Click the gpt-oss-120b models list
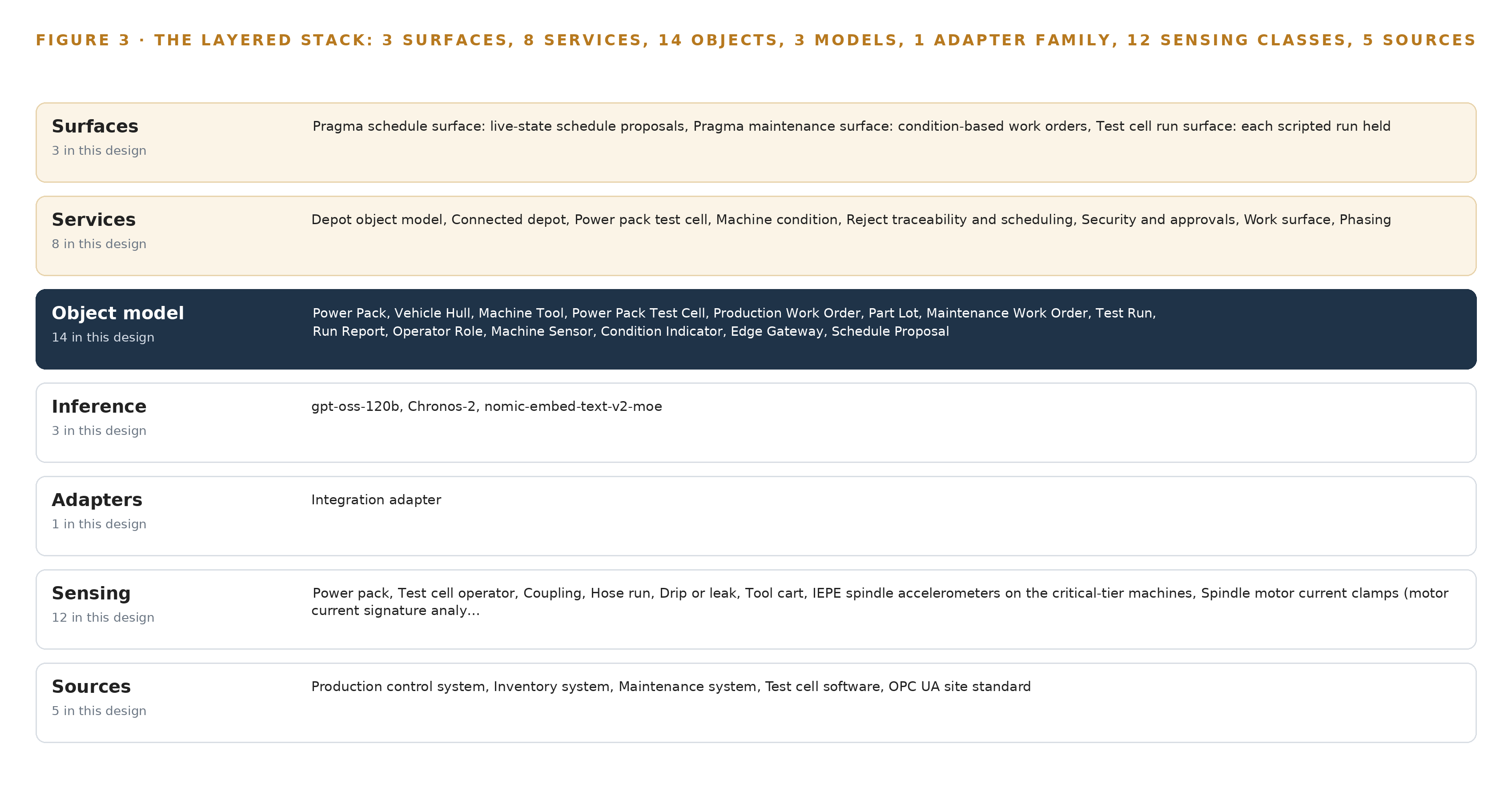1512x796 pixels. (x=487, y=406)
